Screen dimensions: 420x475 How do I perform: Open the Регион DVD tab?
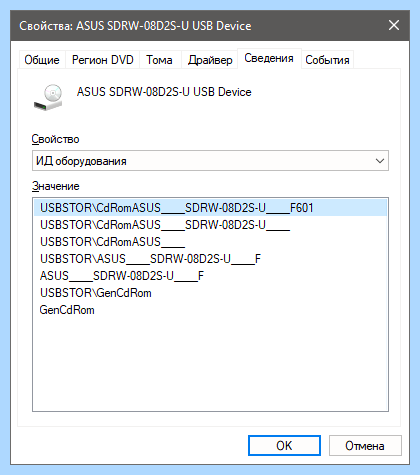tap(102, 60)
